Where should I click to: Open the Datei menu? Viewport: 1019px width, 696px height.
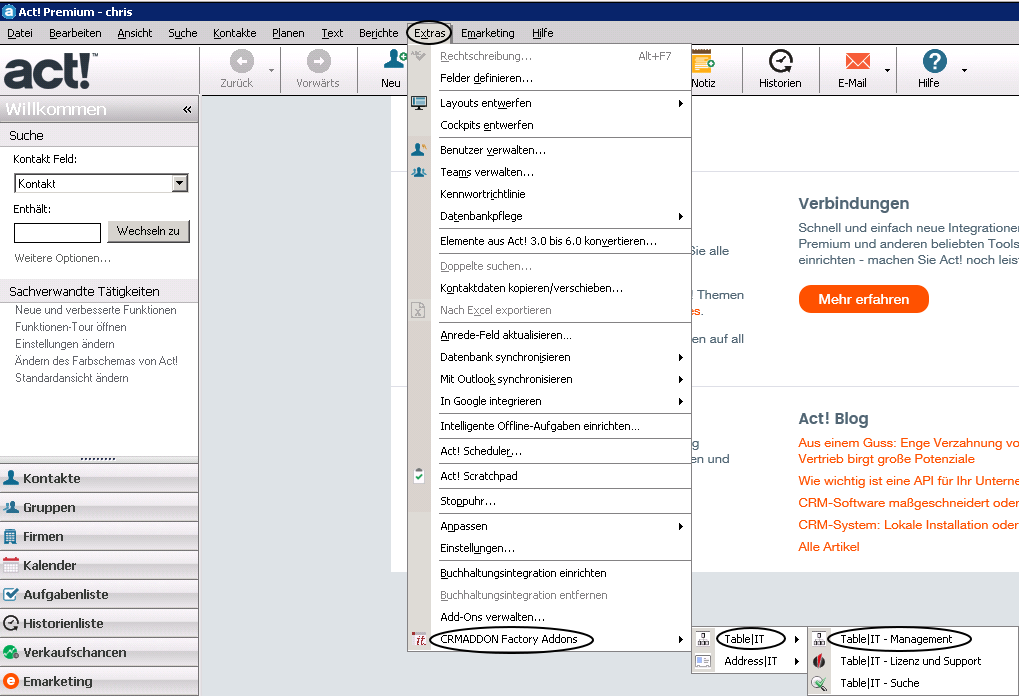[20, 33]
